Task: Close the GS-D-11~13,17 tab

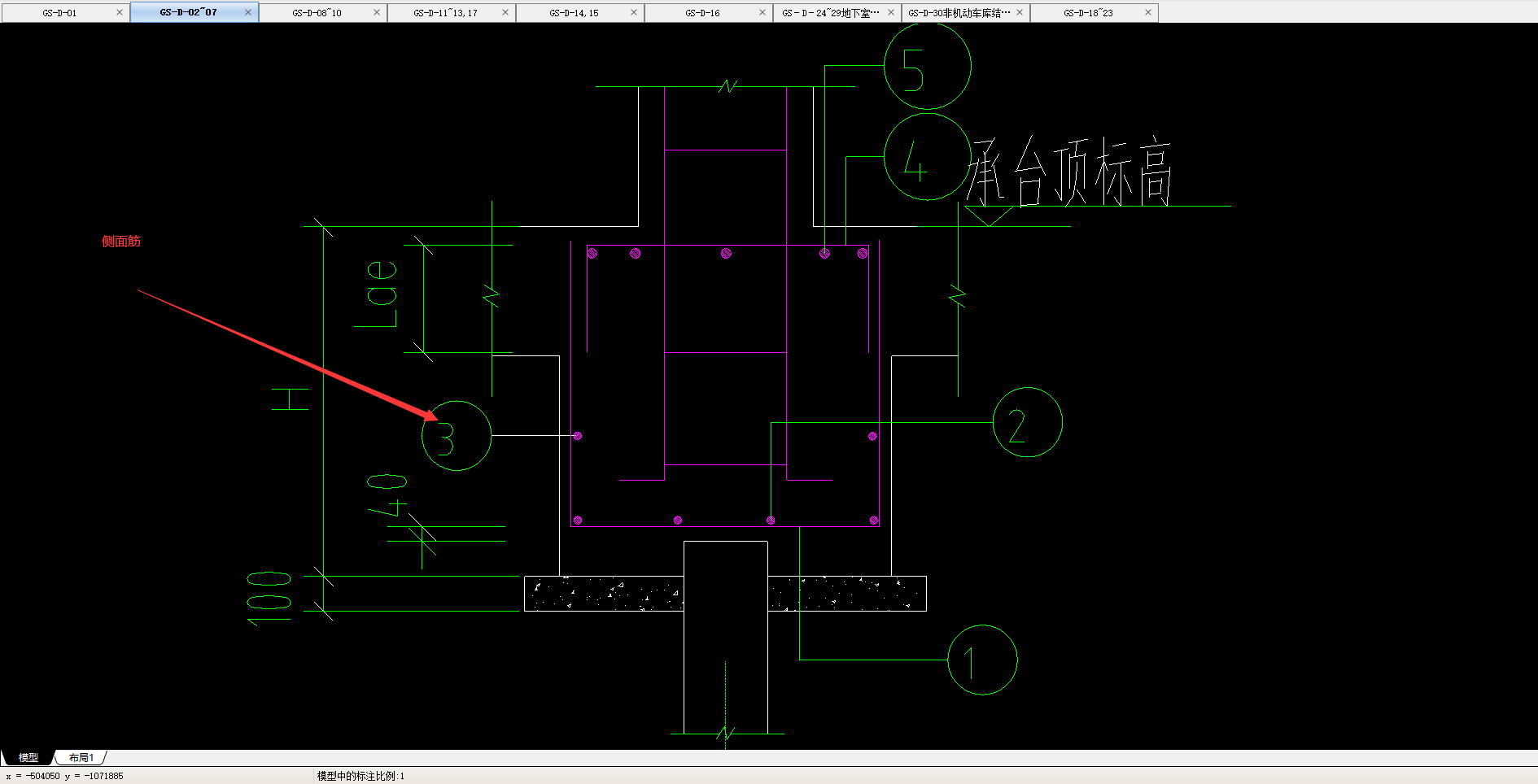Action: pos(505,12)
